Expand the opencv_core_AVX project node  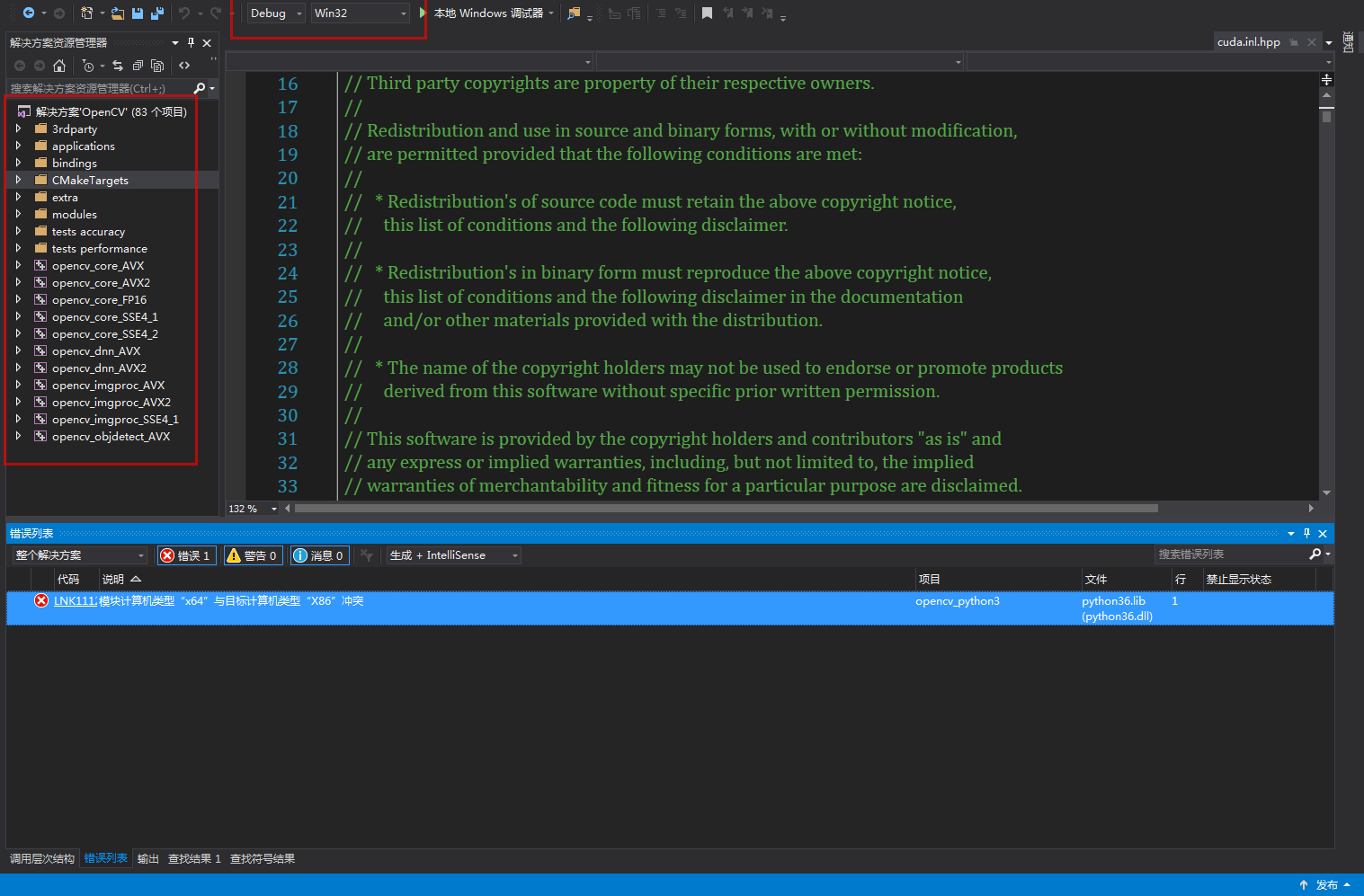point(18,265)
